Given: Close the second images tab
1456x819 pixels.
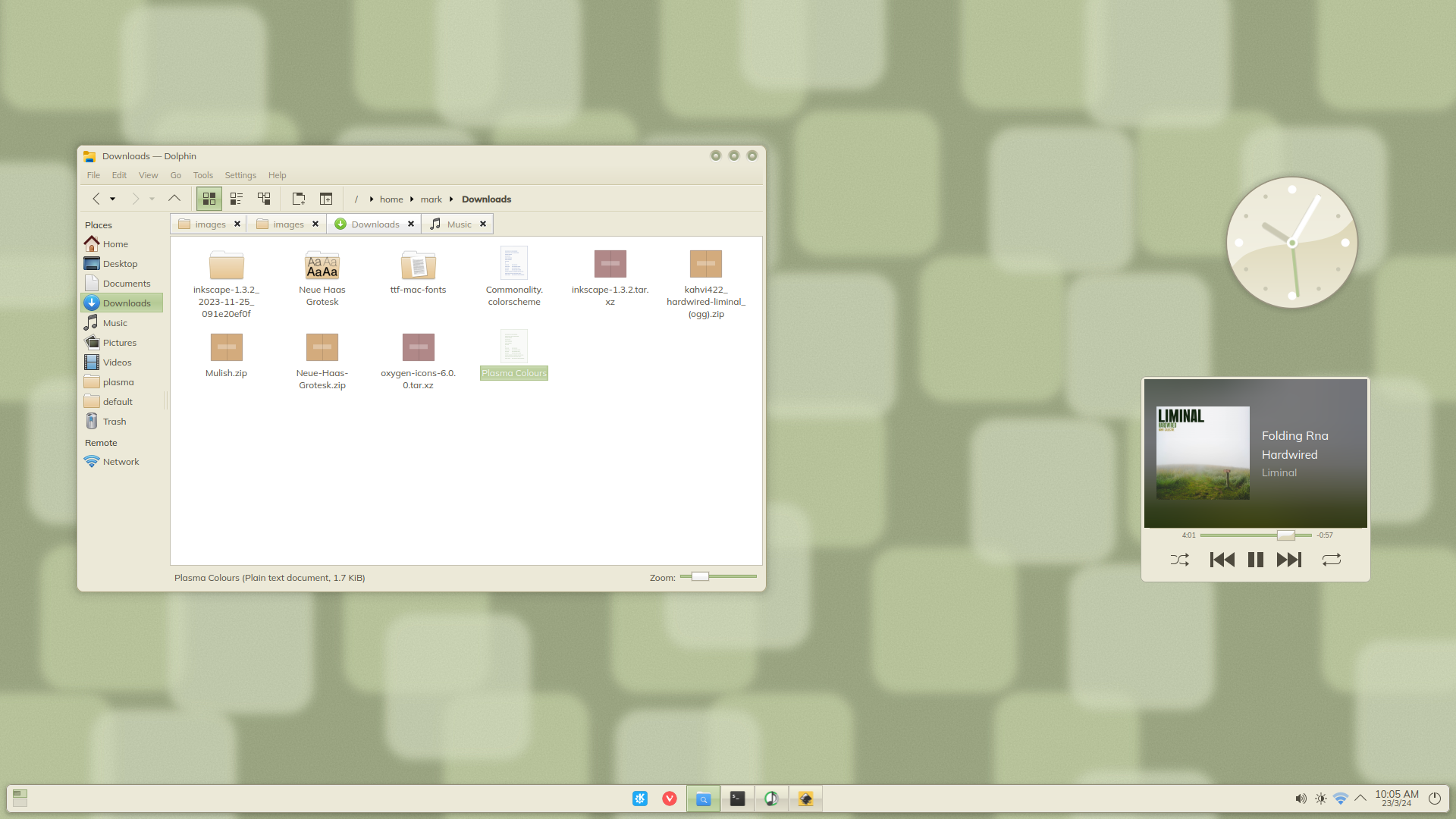Looking at the screenshot, I should (x=315, y=224).
